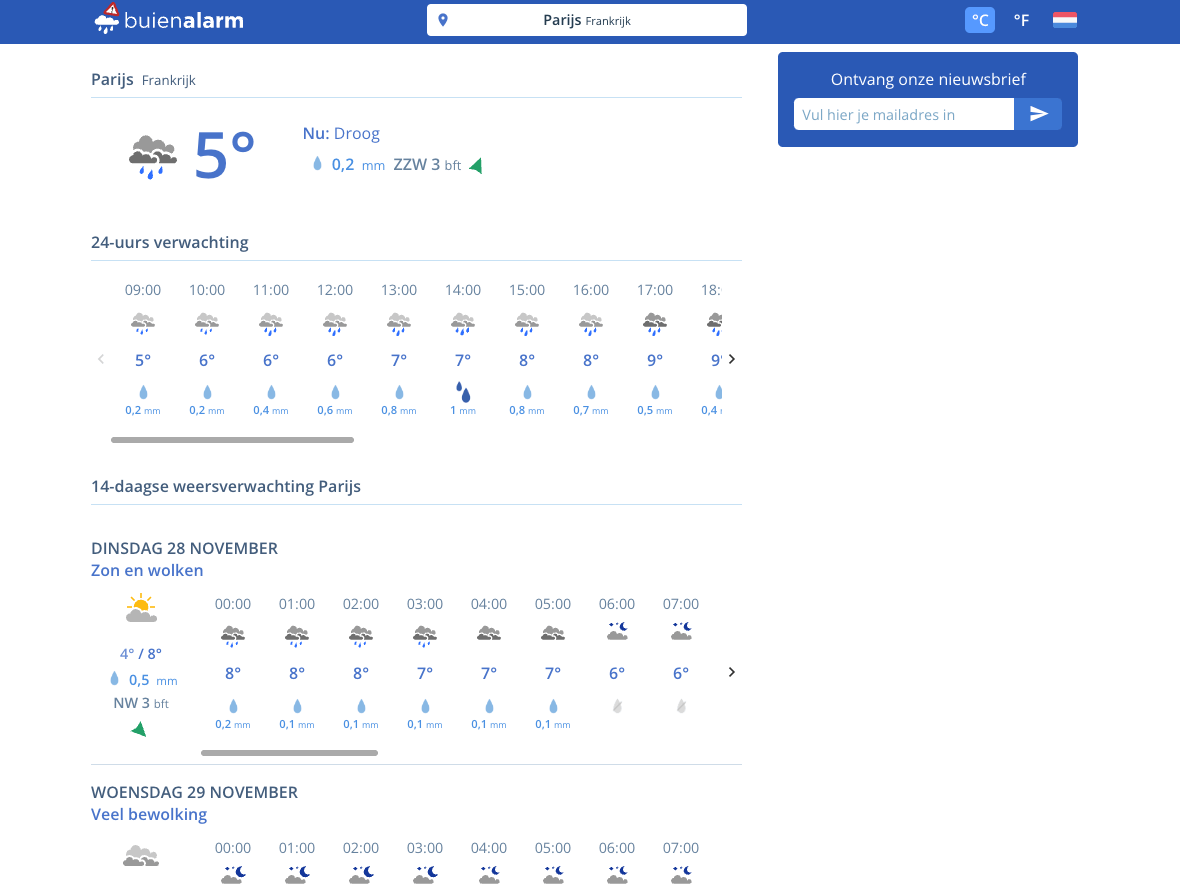The width and height of the screenshot is (1180, 886).
Task: Click the Veel bewolking link
Action: tap(149, 814)
